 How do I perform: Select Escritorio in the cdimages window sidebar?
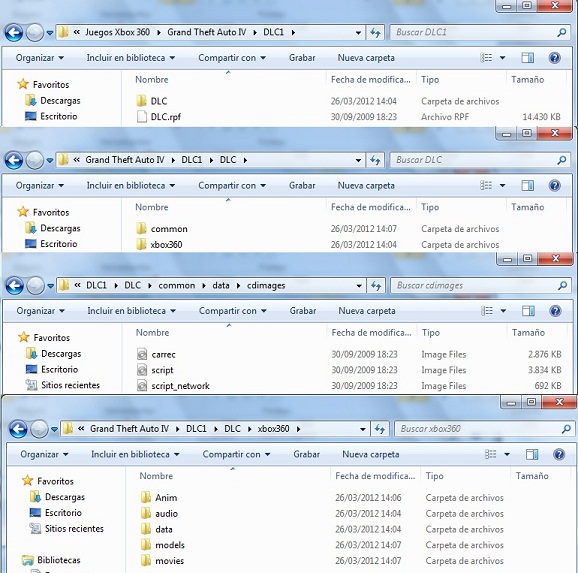[52, 369]
